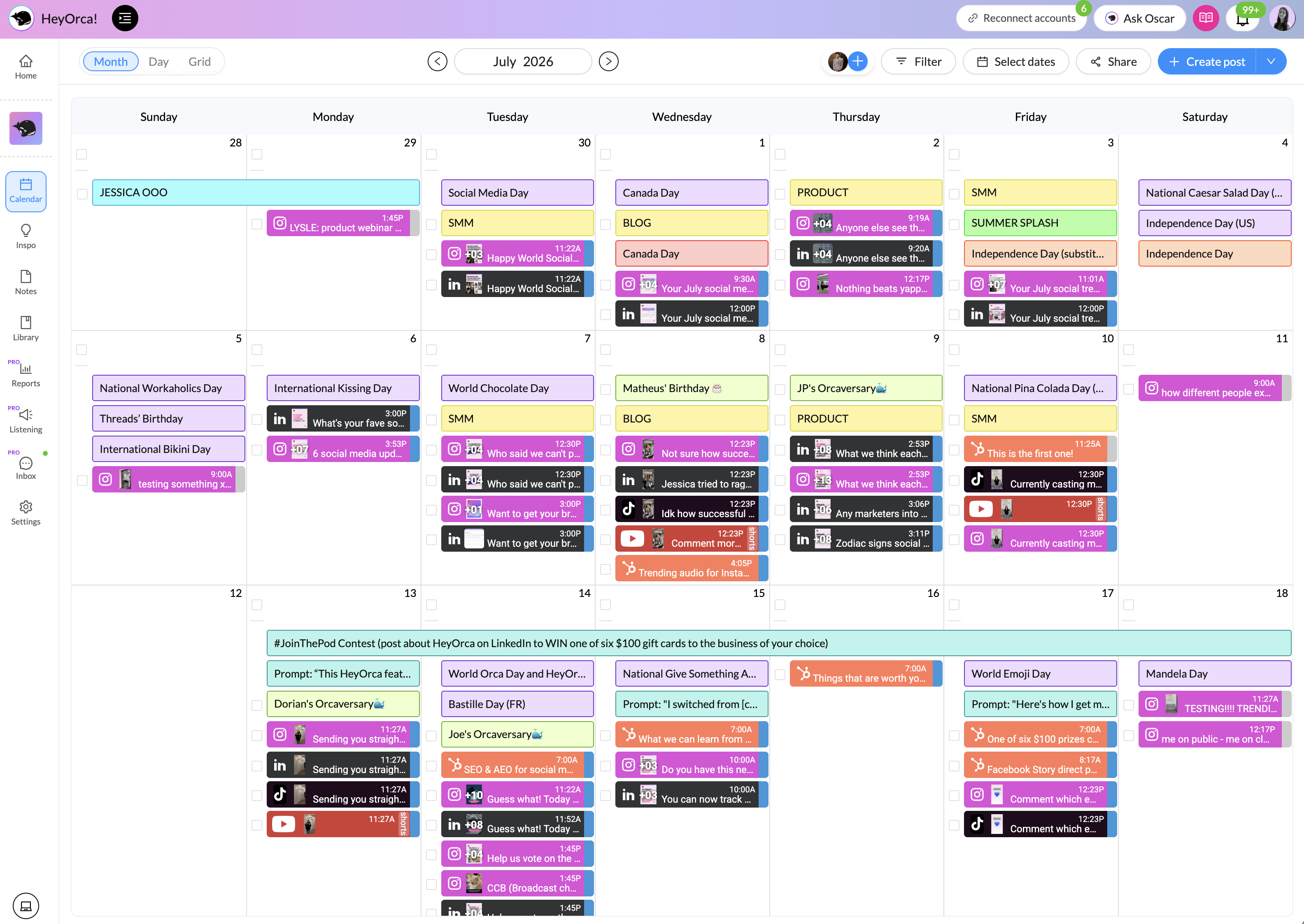Open the orange 'This is the first one!' post
Screen dimensions: 1304x924
pos(1040,448)
